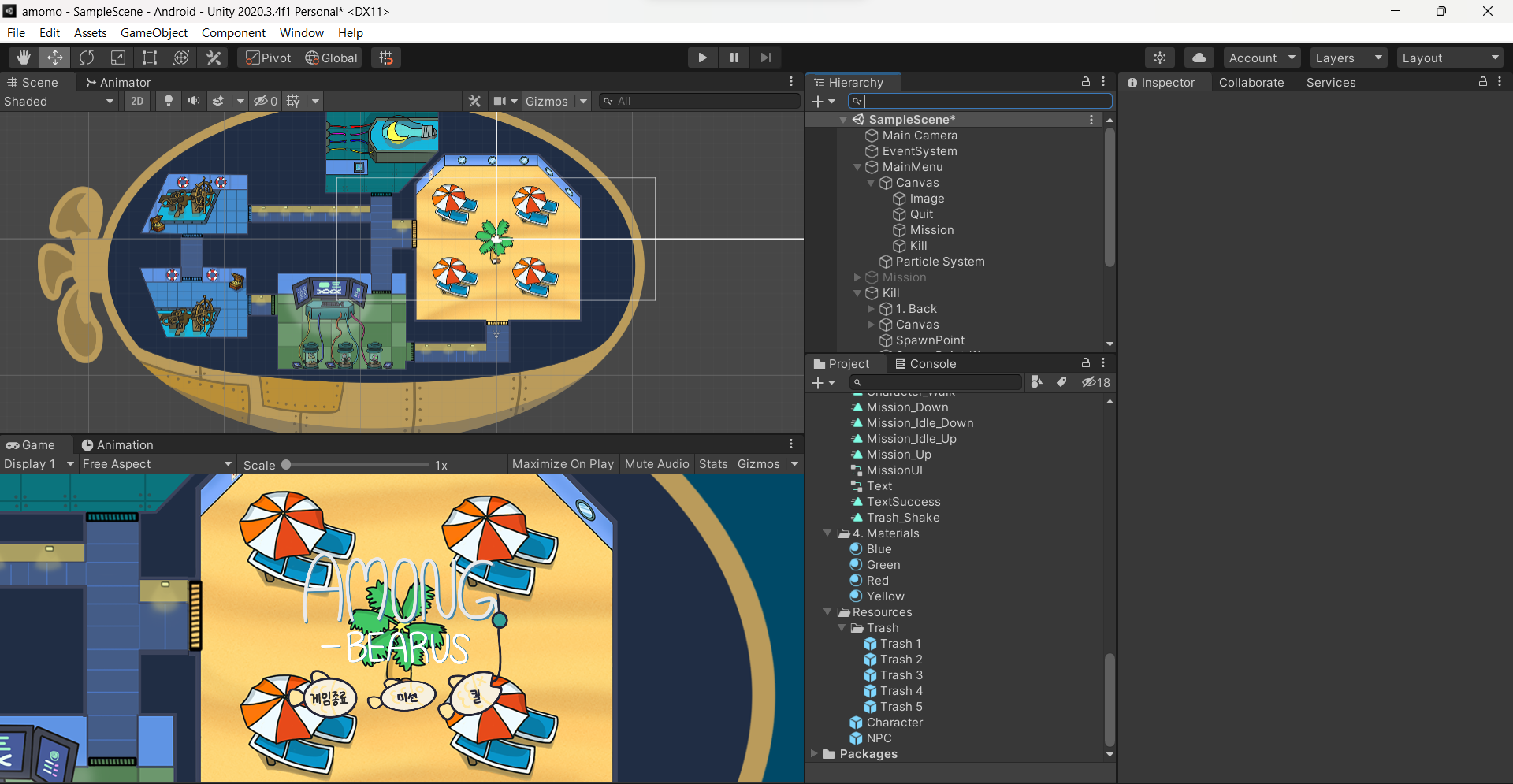The image size is (1513, 784).
Task: Click the Hierarchy search field
Action: click(980, 101)
